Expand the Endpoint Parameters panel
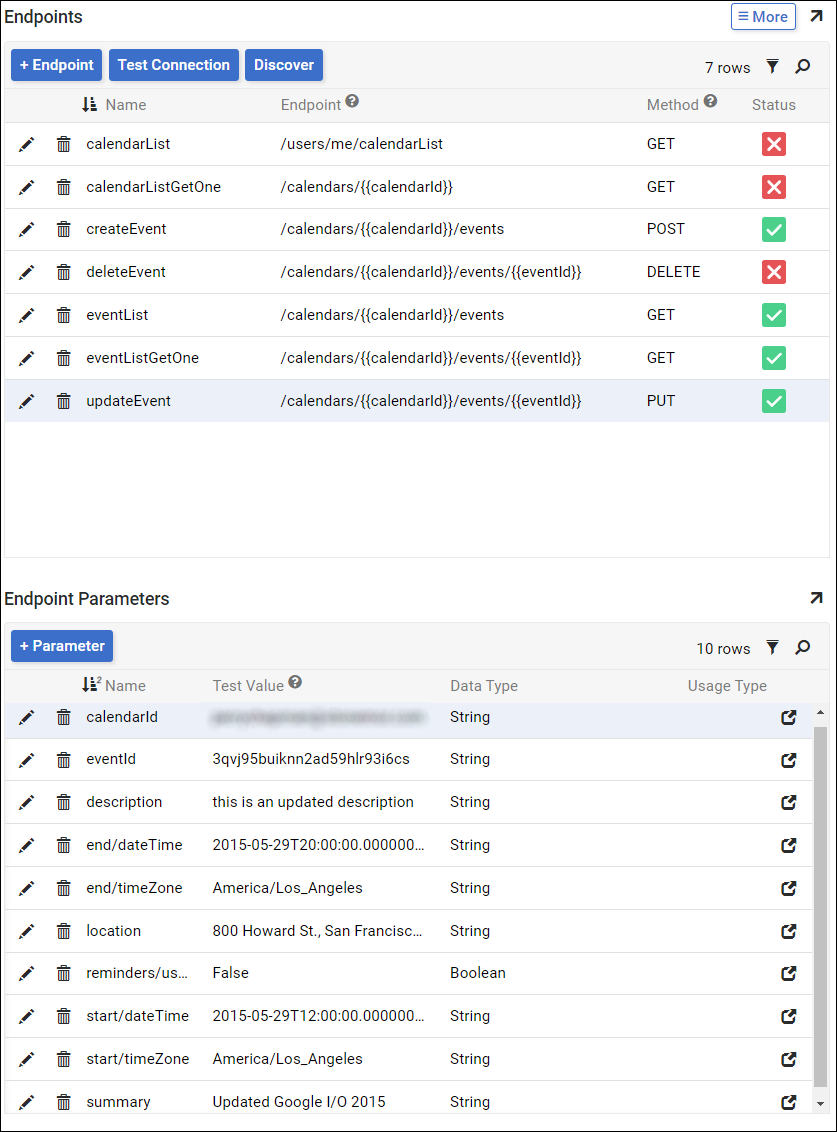Image resolution: width=837 pixels, height=1132 pixels. coord(816,598)
